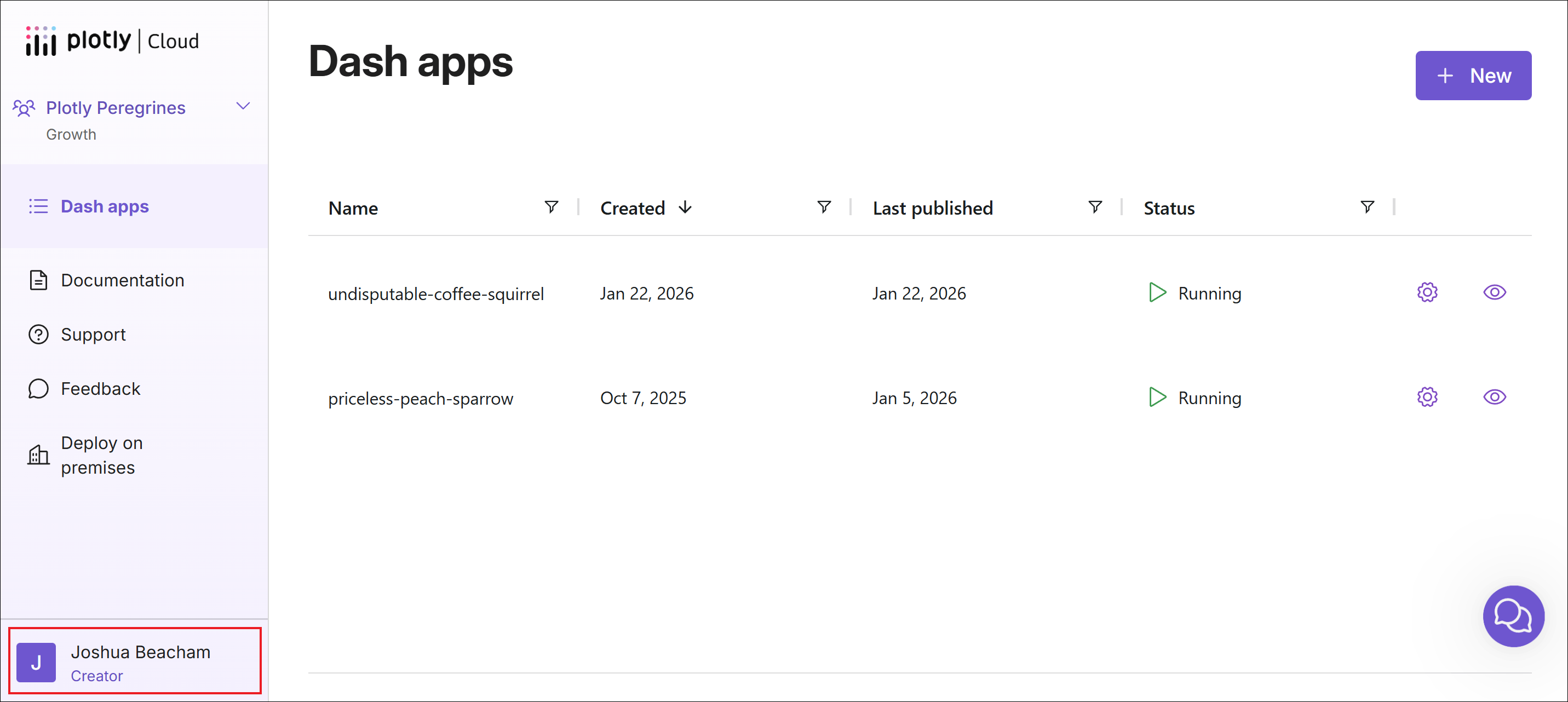Image resolution: width=1568 pixels, height=702 pixels.
Task: Go to Dash apps in sidebar
Action: (105, 206)
